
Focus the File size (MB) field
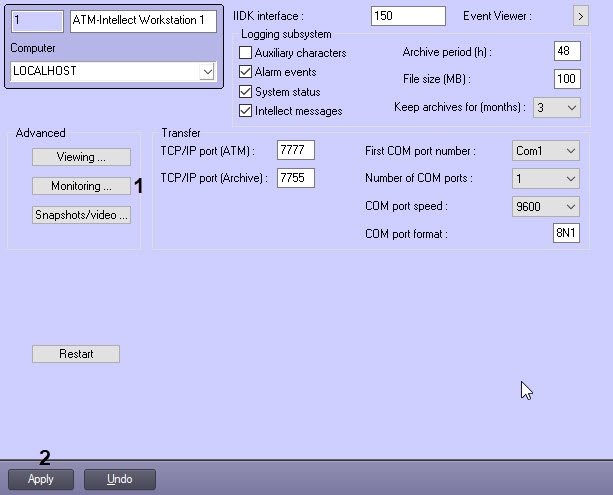(567, 79)
